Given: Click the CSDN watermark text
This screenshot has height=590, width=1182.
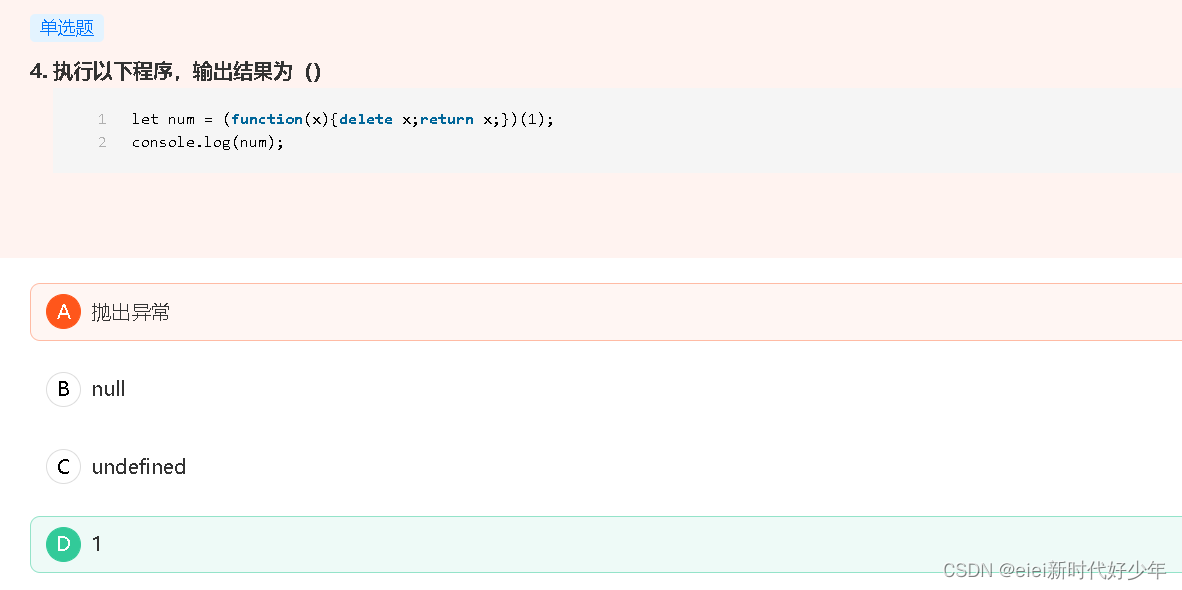Looking at the screenshot, I should click(1055, 570).
